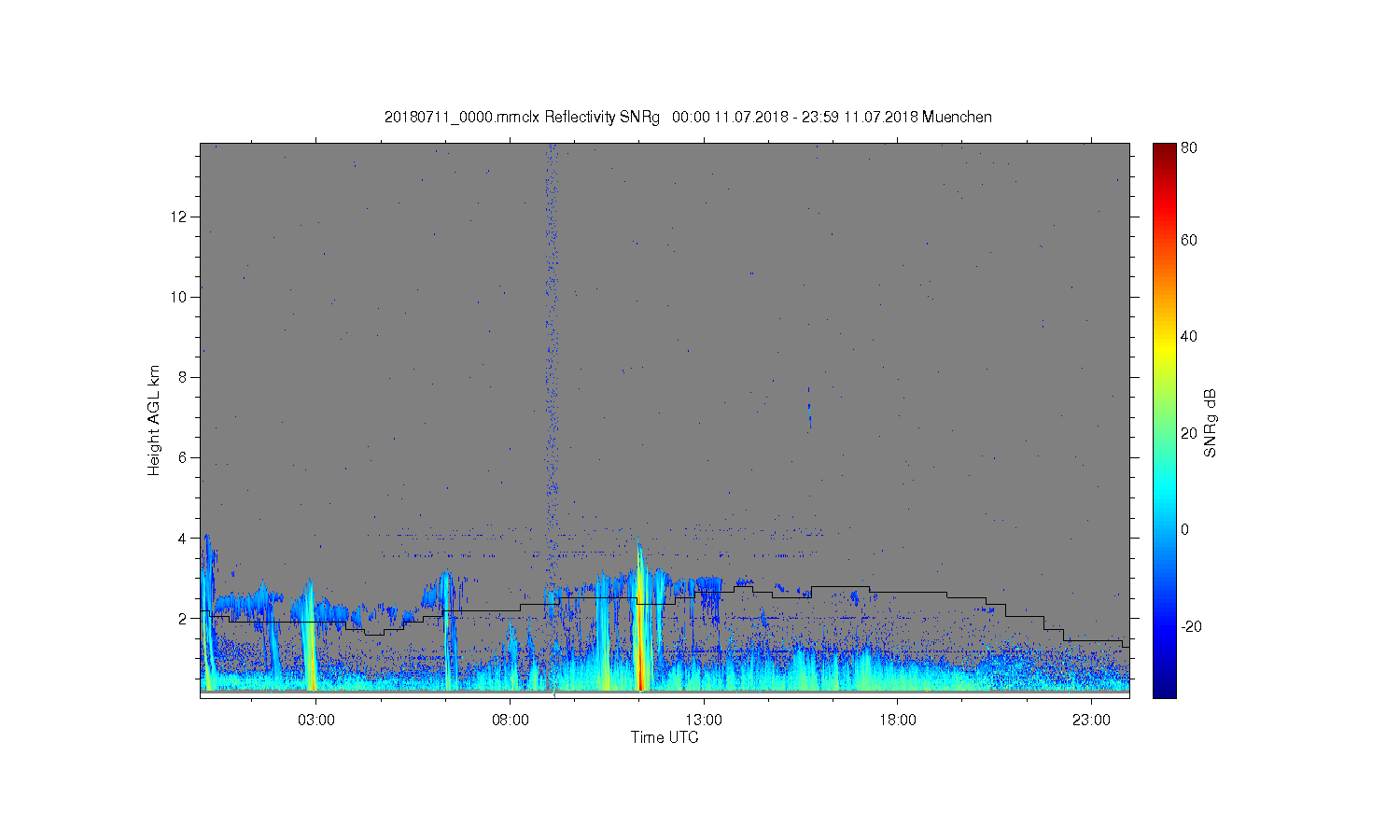The image size is (1400, 840).
Task: Click the 13:00 time tick label
Action: click(x=704, y=721)
